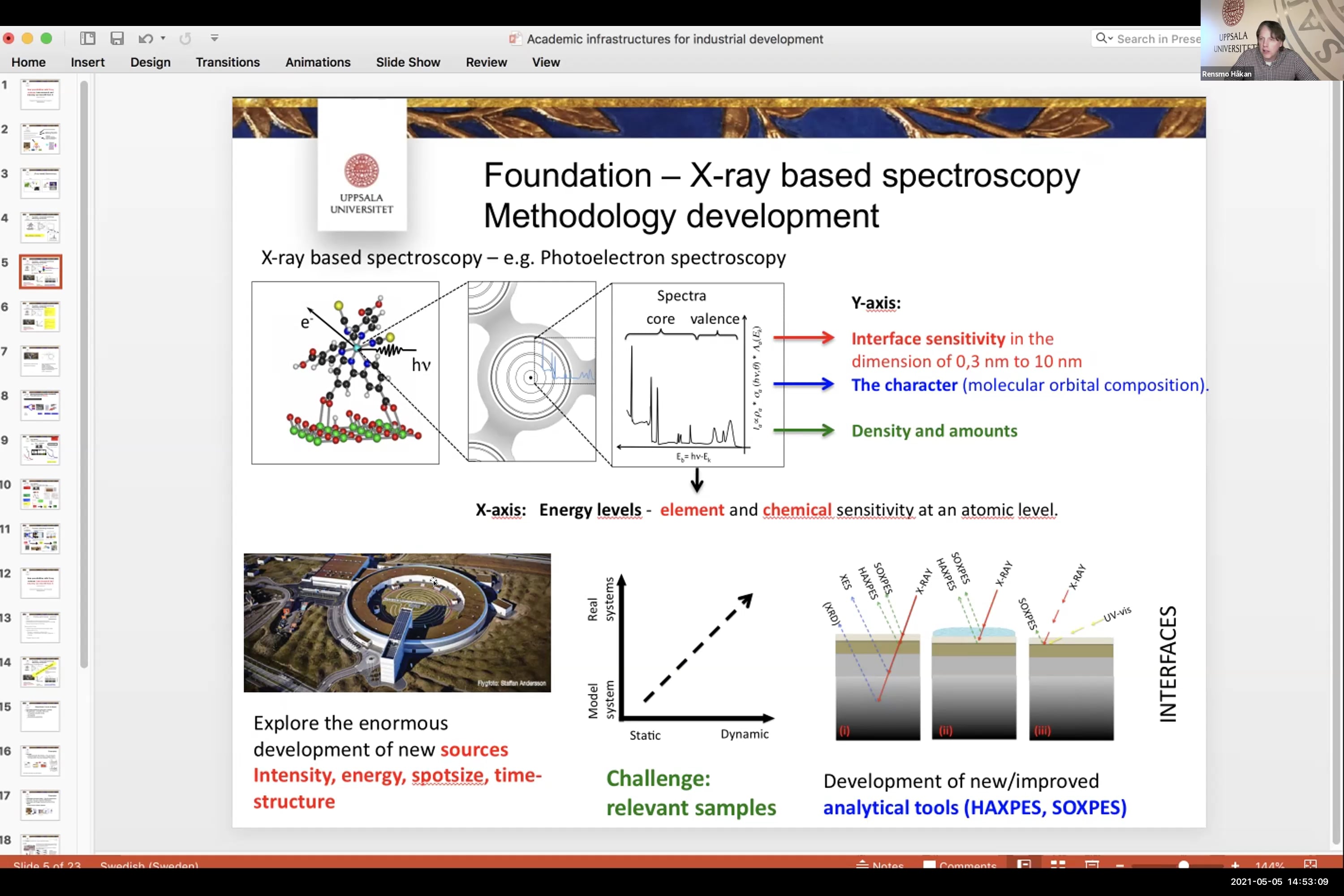Select slide 2 thumbnail
1344x896 pixels.
click(x=40, y=139)
